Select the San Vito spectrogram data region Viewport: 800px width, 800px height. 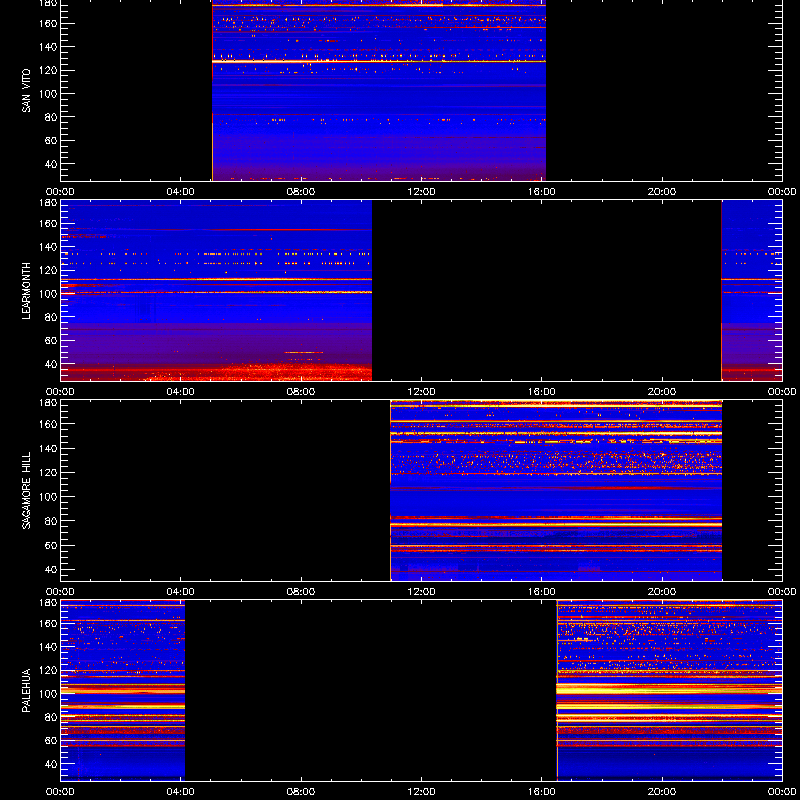pos(379,90)
